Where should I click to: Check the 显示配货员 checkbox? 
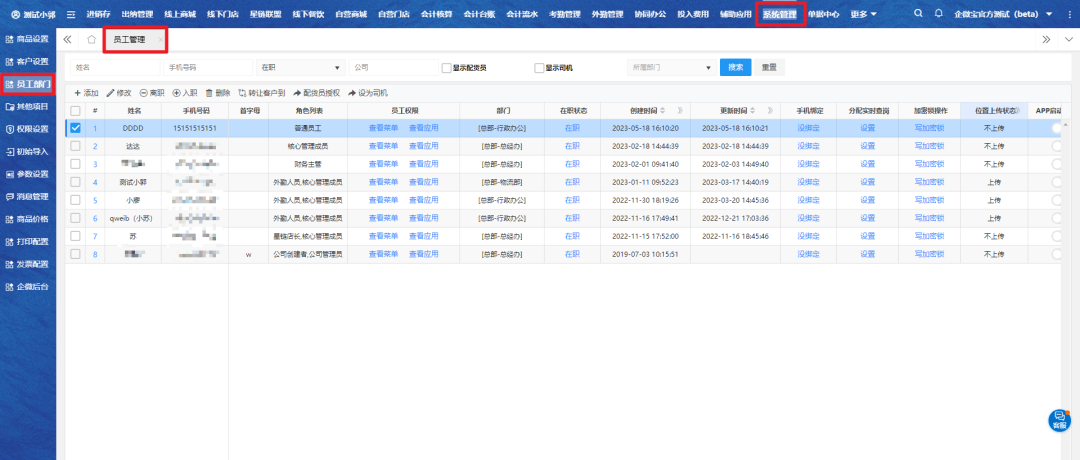447,68
